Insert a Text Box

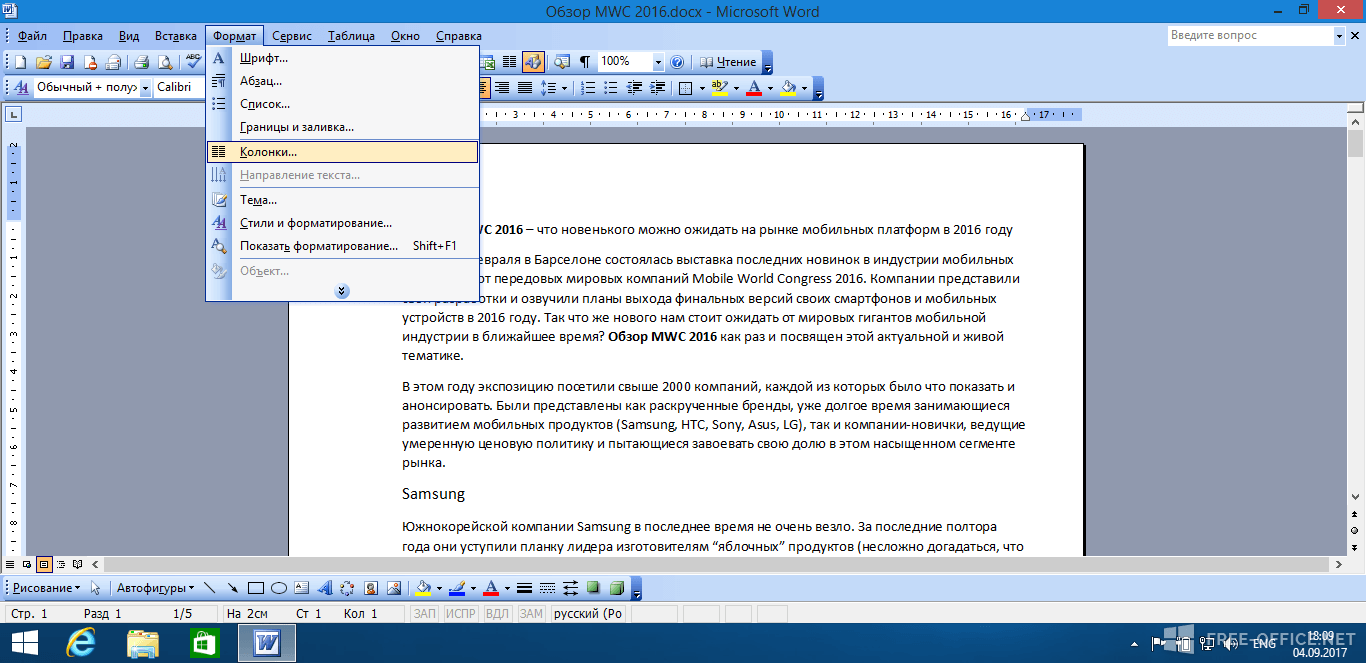pos(301,588)
